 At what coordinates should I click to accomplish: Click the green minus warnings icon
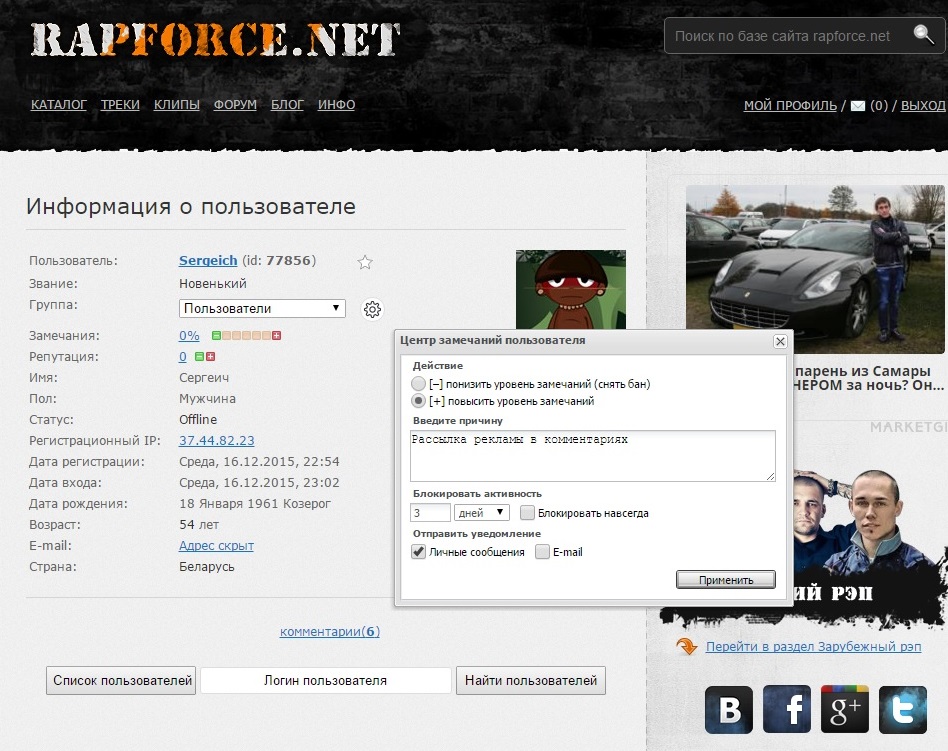click(x=216, y=336)
